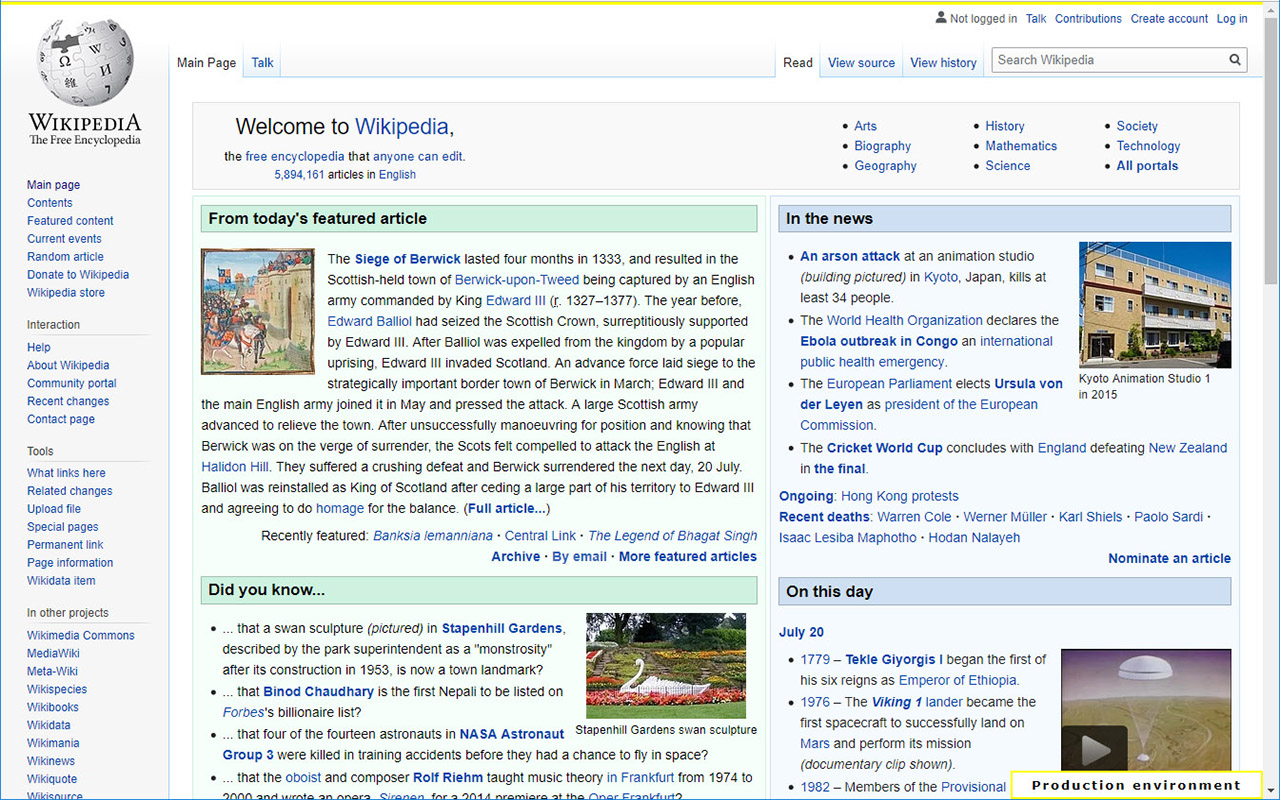Click the article count 5,894,161
Viewport: 1280px width, 800px height.
click(299, 174)
